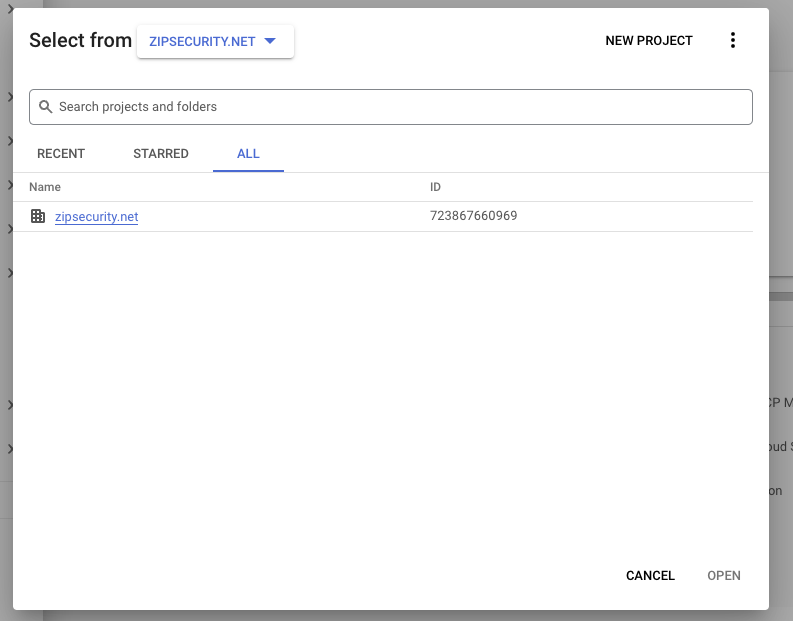
Task: Open the zipsecurity.net link
Action: pyautogui.click(x=96, y=217)
